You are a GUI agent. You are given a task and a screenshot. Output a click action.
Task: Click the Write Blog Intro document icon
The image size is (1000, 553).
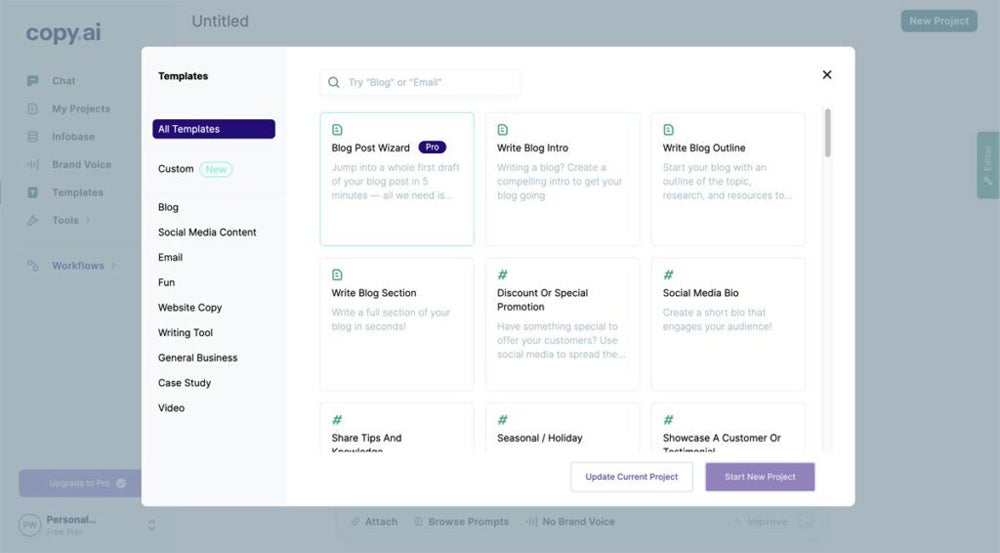(503, 130)
